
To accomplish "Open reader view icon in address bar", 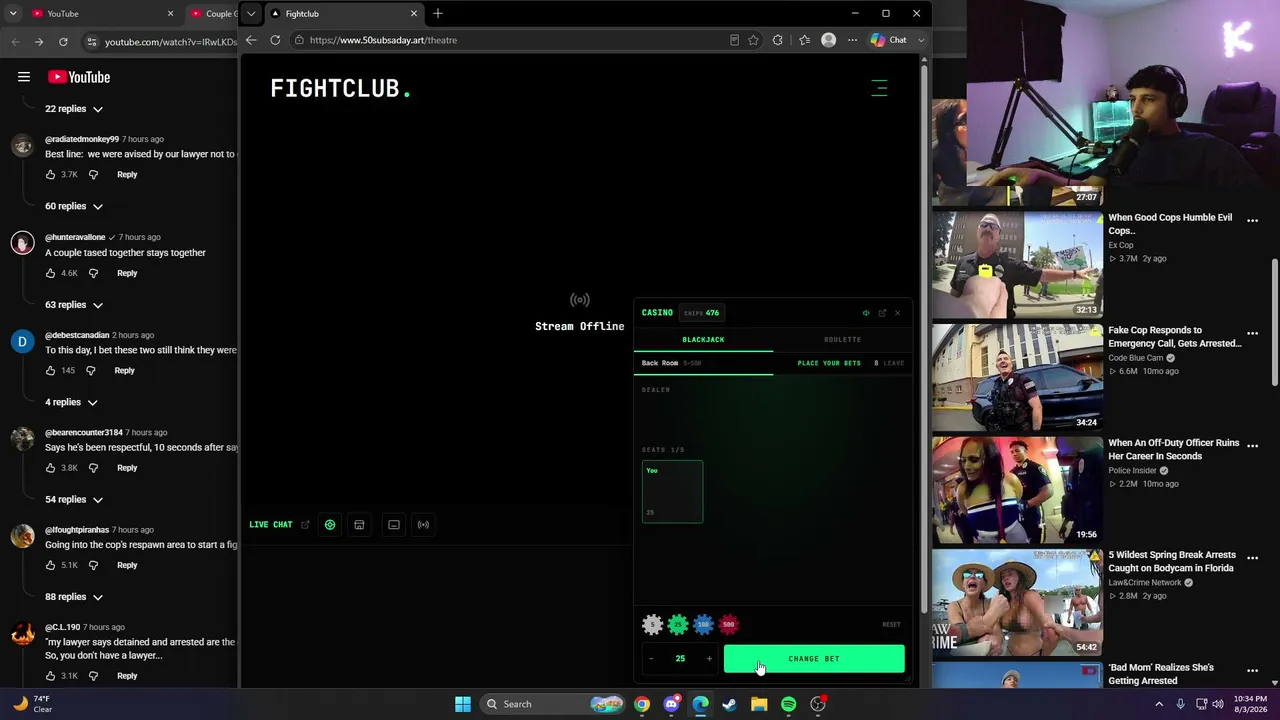I will click(x=734, y=40).
